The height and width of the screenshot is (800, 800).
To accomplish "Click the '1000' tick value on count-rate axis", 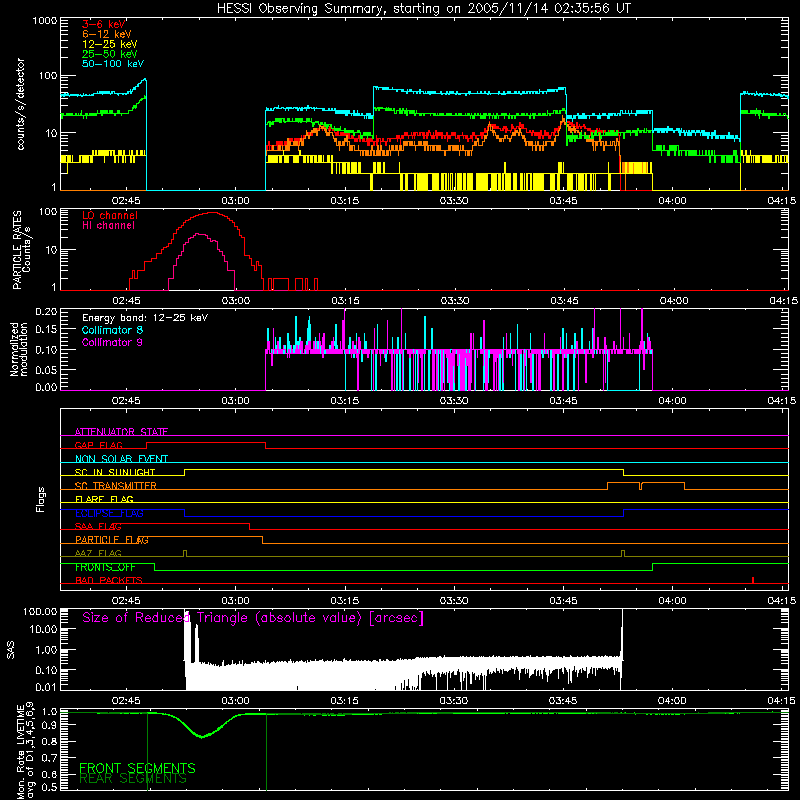I will (45, 21).
